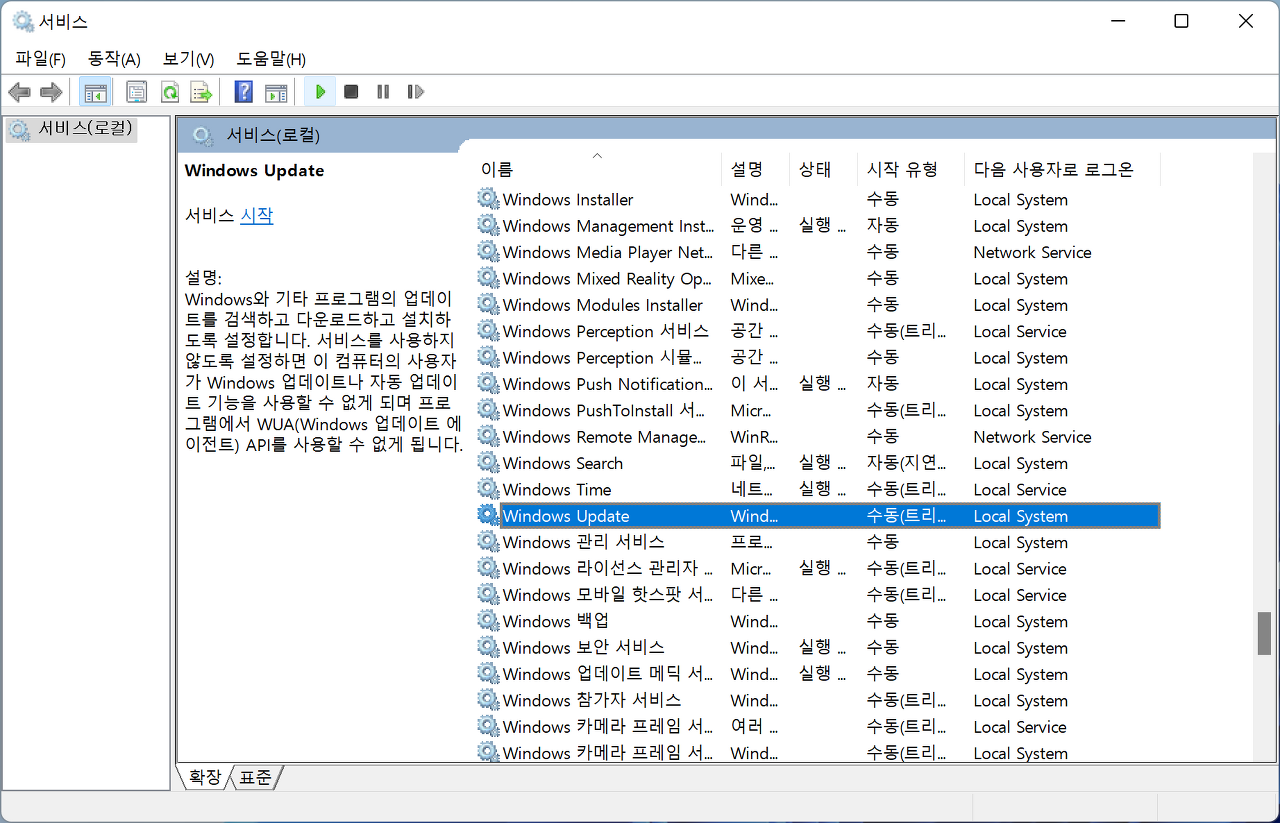Click the 서비스(로컬) header magnifier gear icon

click(203, 135)
